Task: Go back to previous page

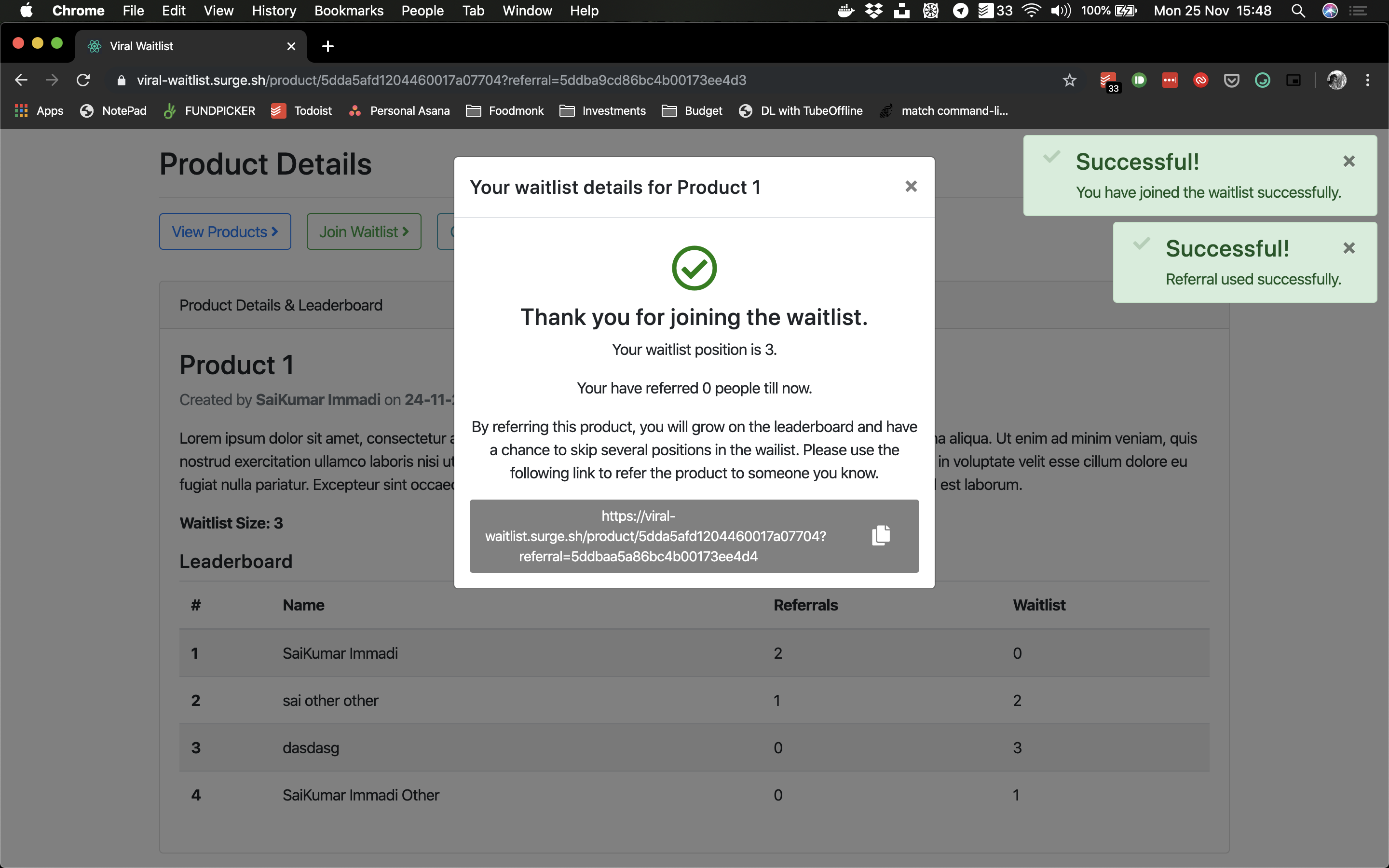Action: pyautogui.click(x=21, y=81)
